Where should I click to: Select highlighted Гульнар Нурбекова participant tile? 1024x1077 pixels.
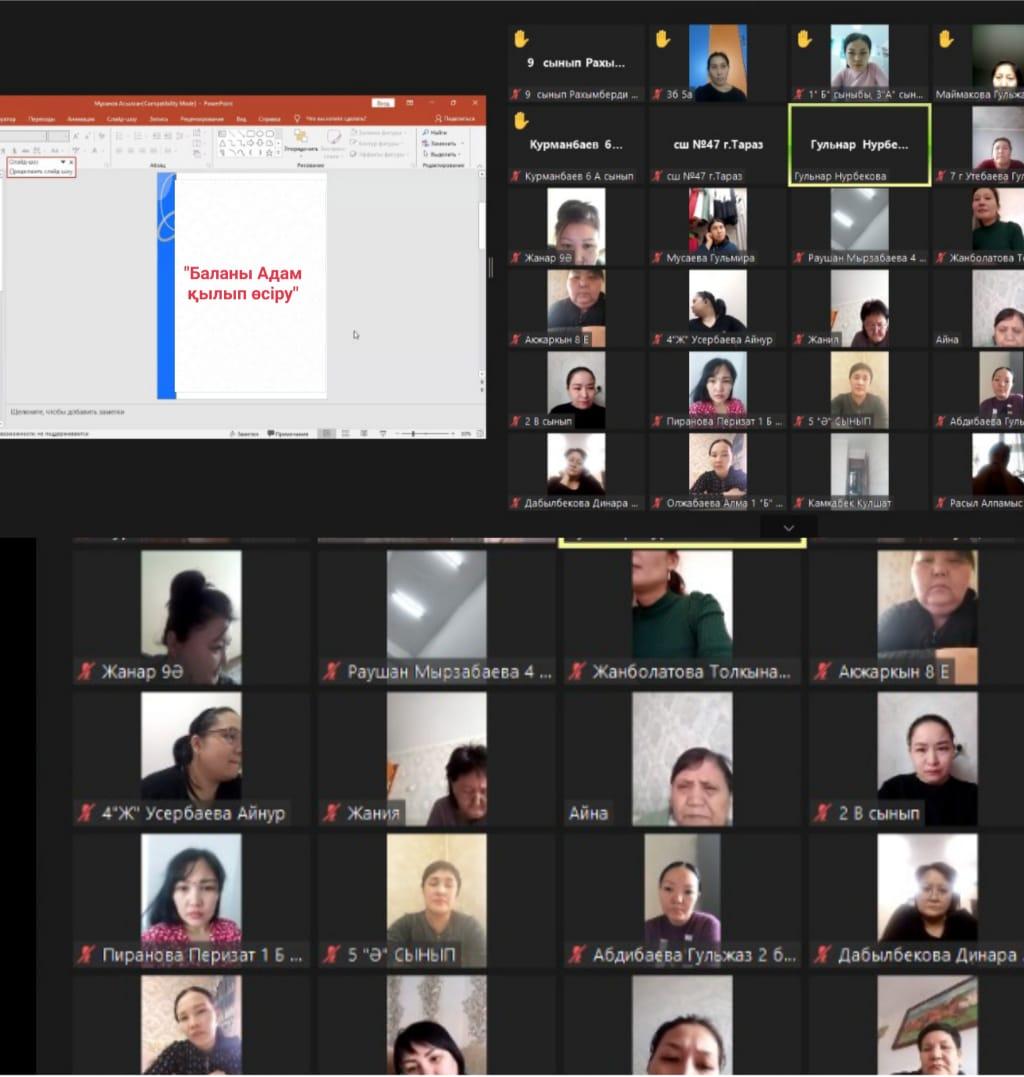point(860,145)
